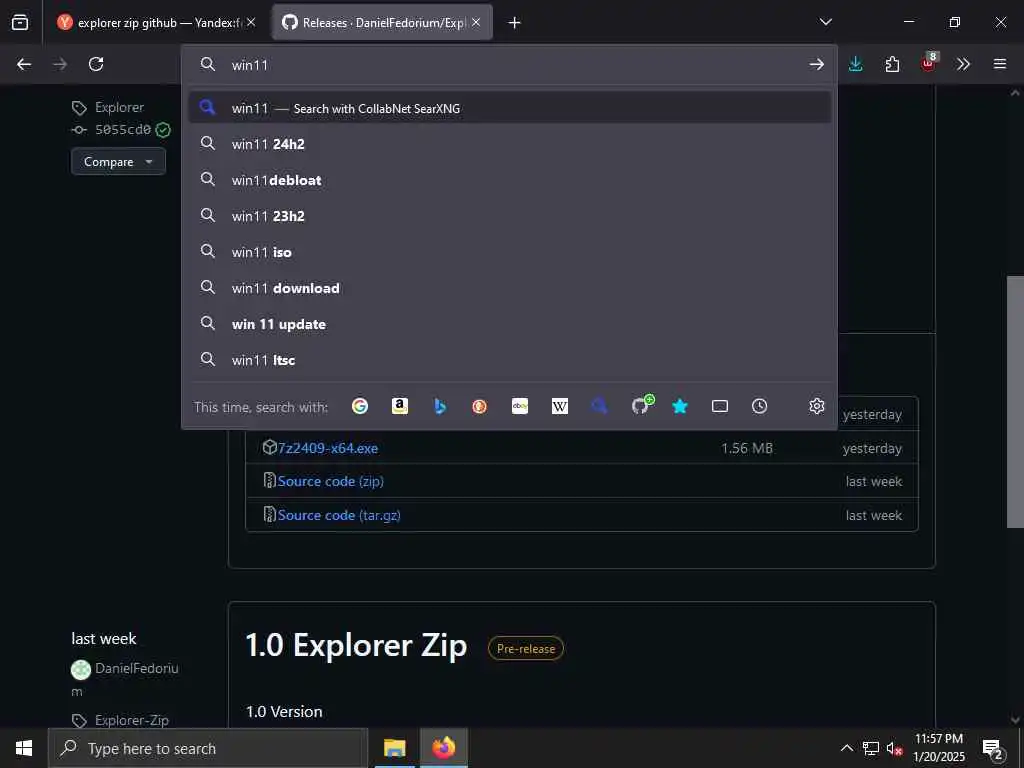Screen dimensions: 1024x768
Task: Open a new tab
Action: pyautogui.click(x=515, y=23)
